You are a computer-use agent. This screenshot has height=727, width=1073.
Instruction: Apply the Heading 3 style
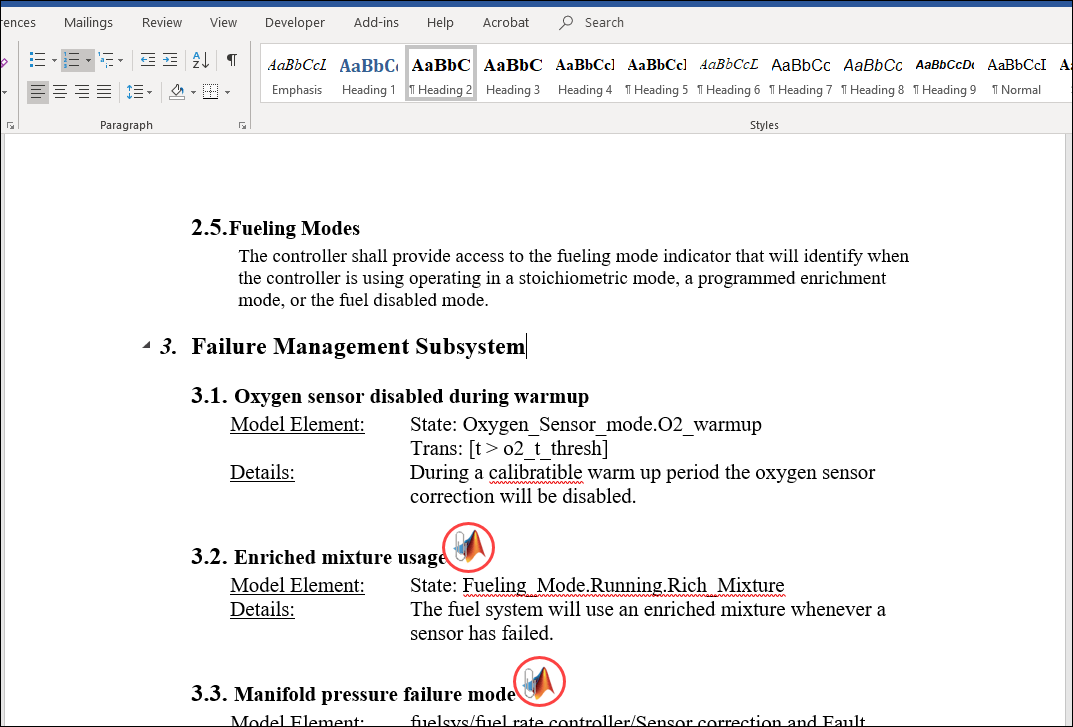[x=513, y=72]
